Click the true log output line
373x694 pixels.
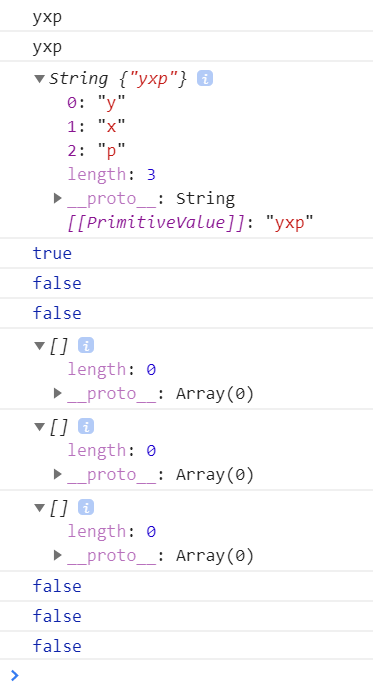(x=186, y=253)
